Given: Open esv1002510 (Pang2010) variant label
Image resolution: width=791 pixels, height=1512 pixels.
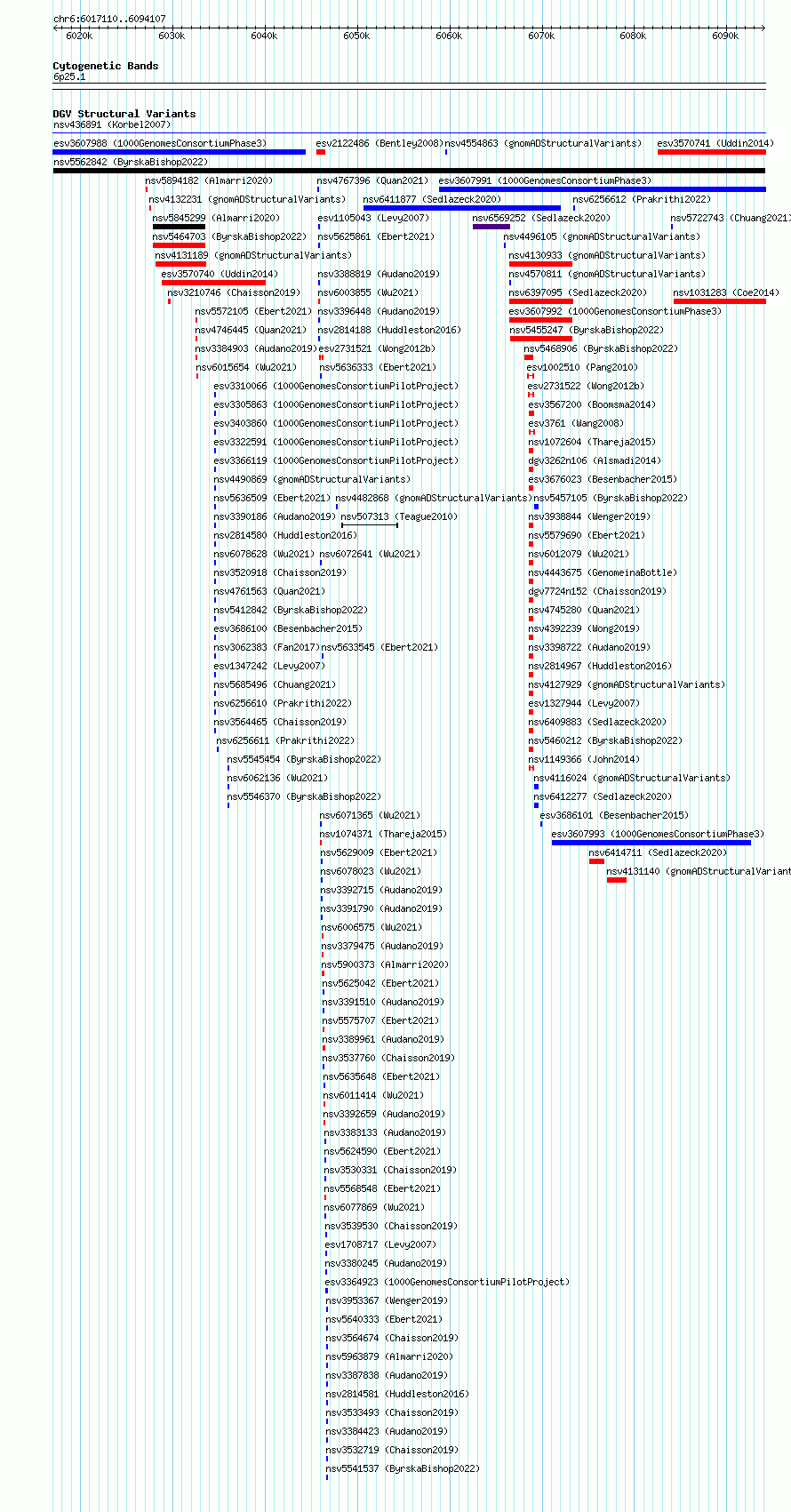Looking at the screenshot, I should 582,367.
